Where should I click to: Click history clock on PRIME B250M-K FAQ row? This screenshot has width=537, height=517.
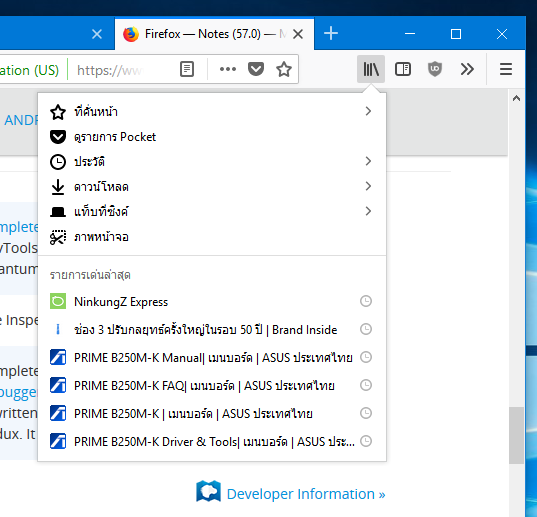tap(366, 385)
